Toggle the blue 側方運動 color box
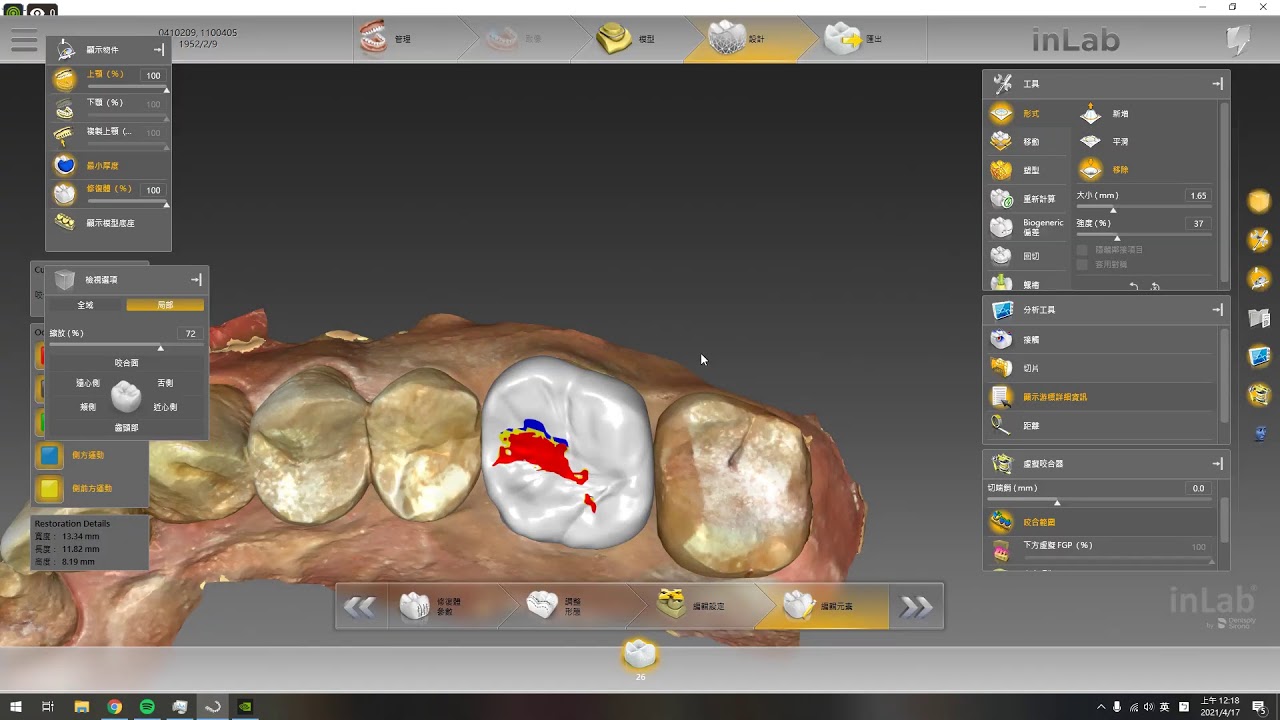The width and height of the screenshot is (1280, 720). coord(48,455)
